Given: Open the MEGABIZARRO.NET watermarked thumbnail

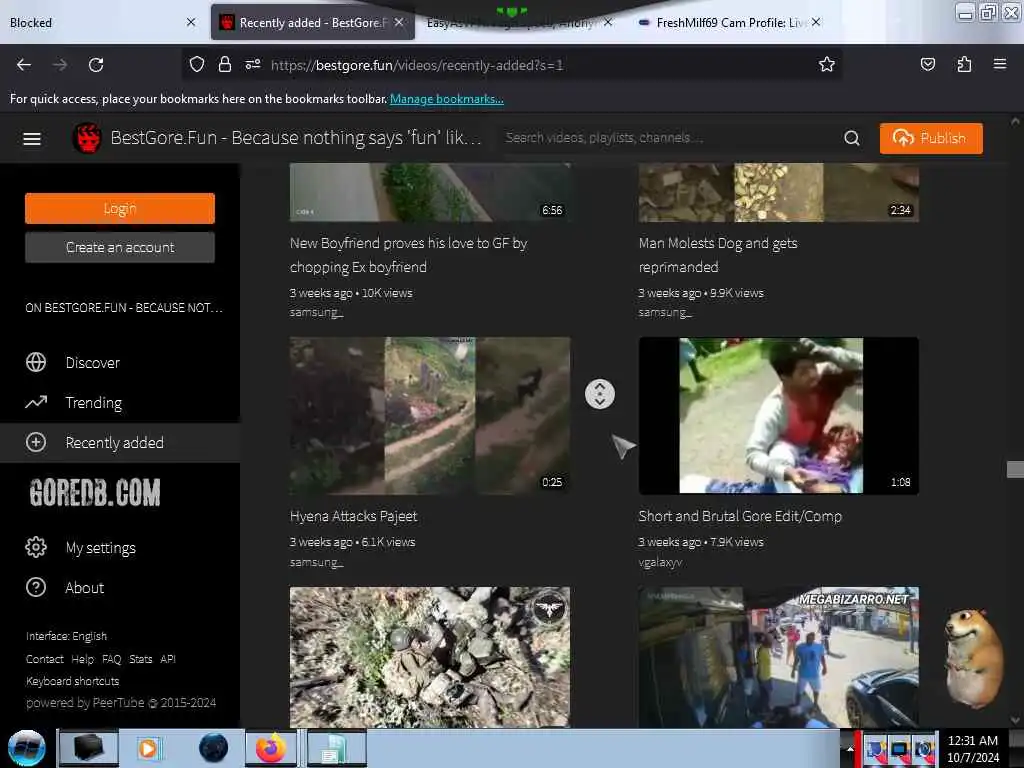Looking at the screenshot, I should (x=778, y=657).
